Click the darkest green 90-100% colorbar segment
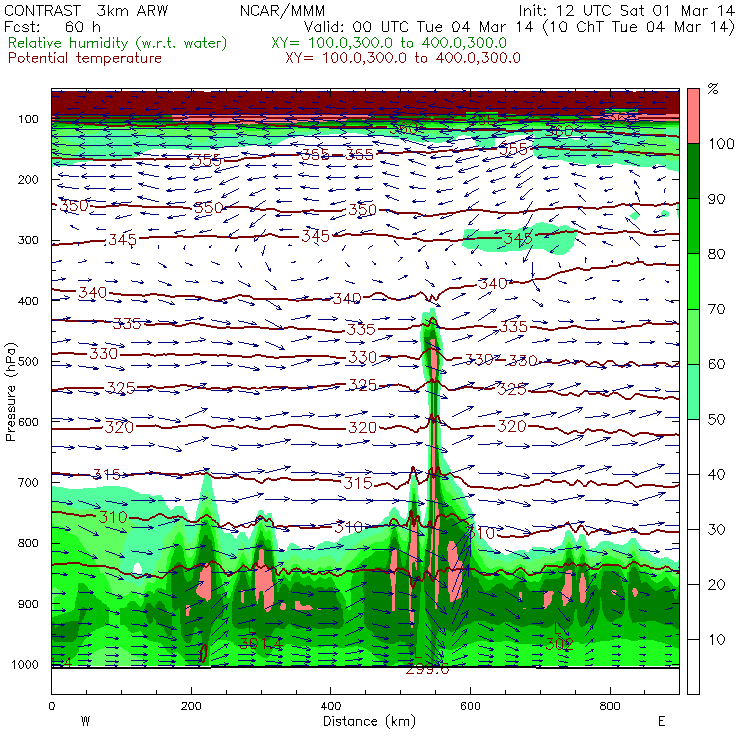The height and width of the screenshot is (740, 740). point(693,171)
